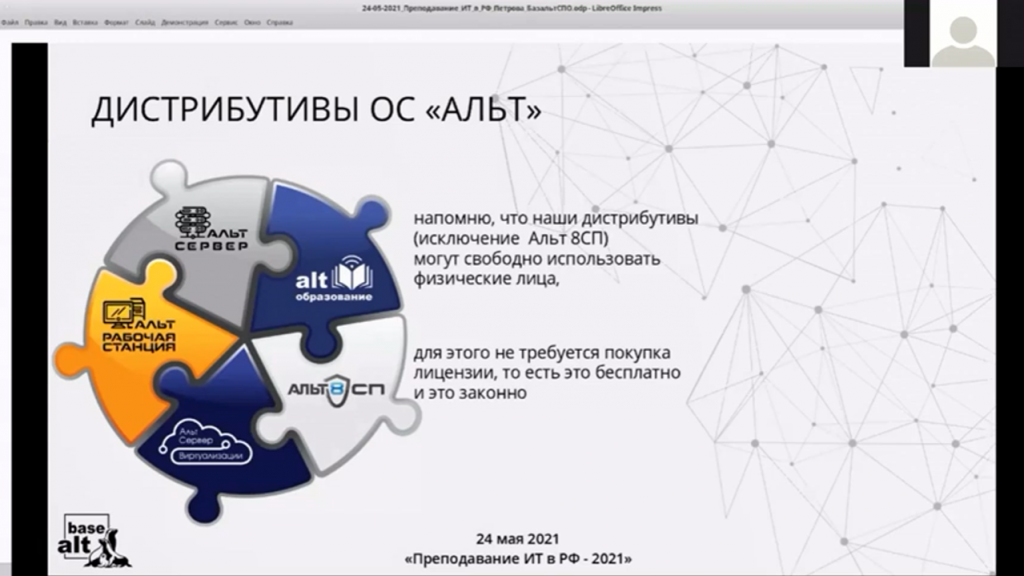Viewport: 1024px width, 576px height.
Task: Open the Слайд menu
Action: (x=145, y=22)
